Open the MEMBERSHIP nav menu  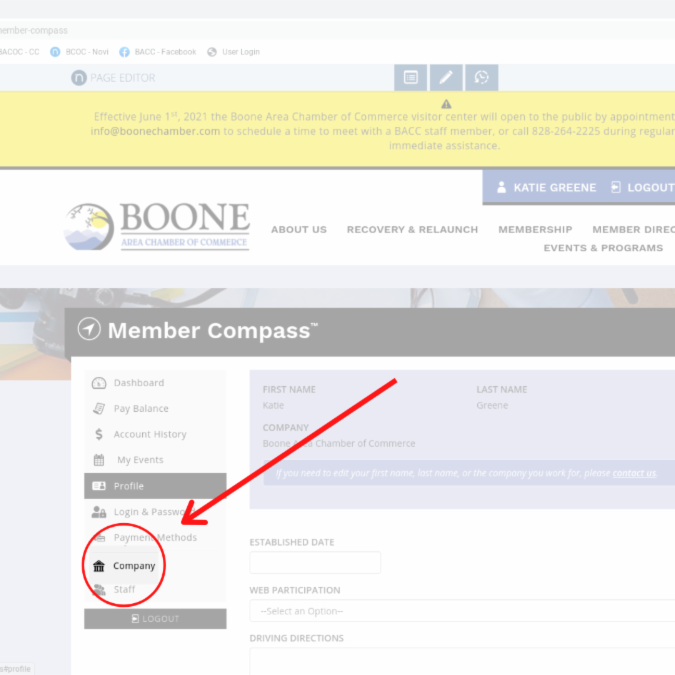coord(536,230)
